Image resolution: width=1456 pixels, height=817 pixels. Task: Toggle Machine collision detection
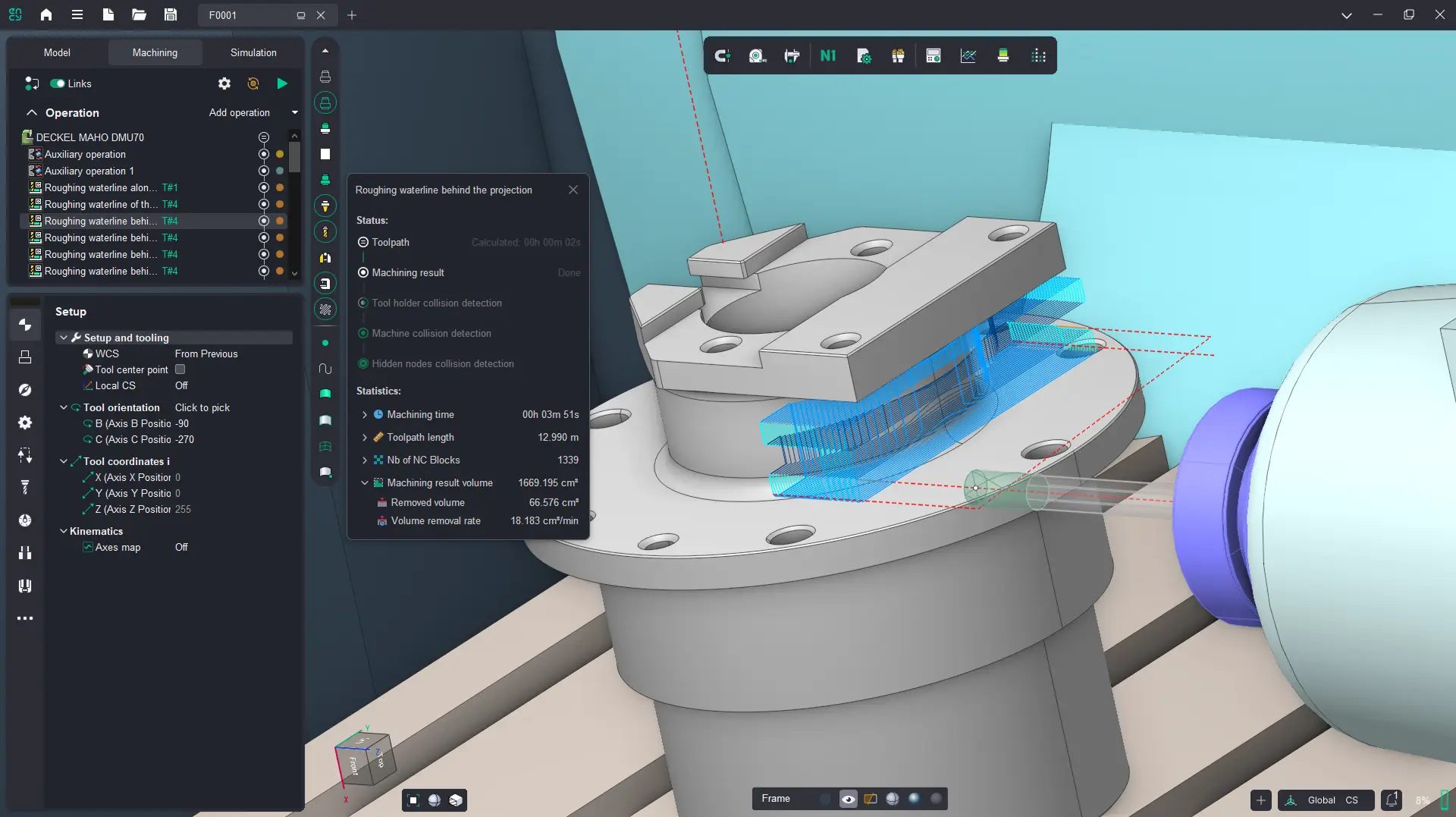(x=363, y=333)
